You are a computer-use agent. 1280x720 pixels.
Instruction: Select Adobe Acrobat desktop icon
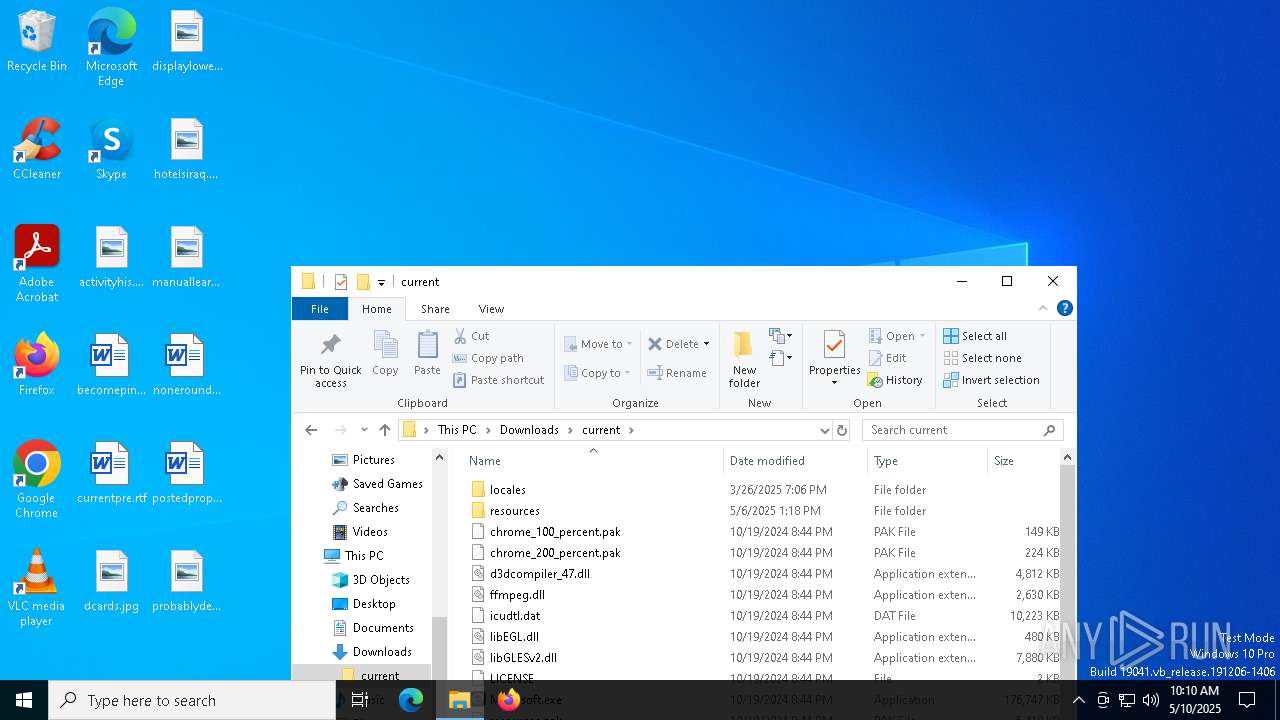pyautogui.click(x=37, y=264)
